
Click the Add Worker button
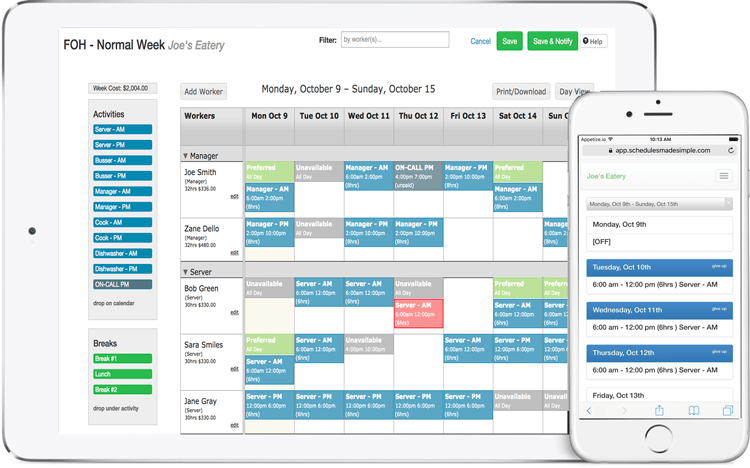(203, 91)
